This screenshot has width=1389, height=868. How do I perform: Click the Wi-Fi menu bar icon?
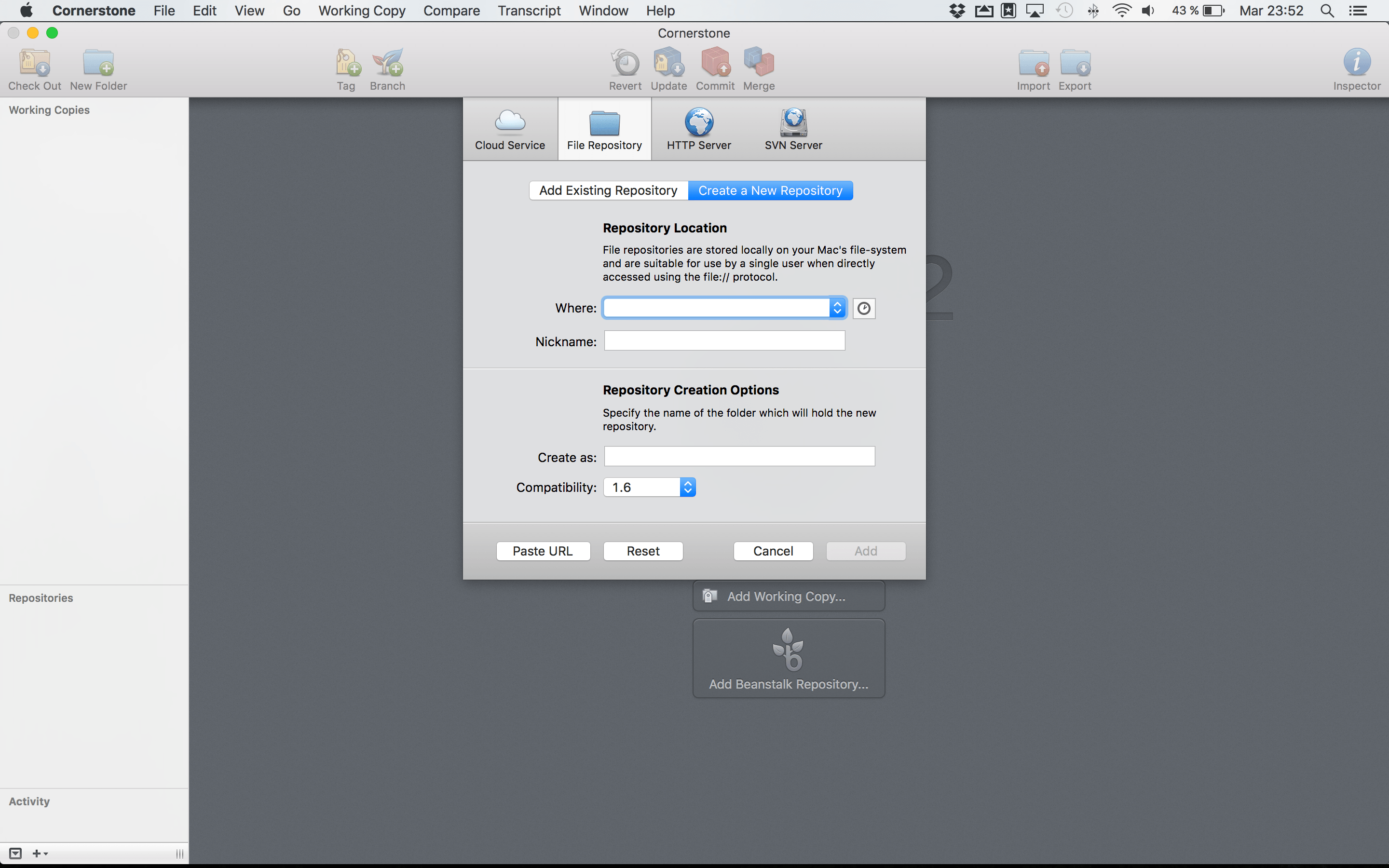tap(1121, 10)
